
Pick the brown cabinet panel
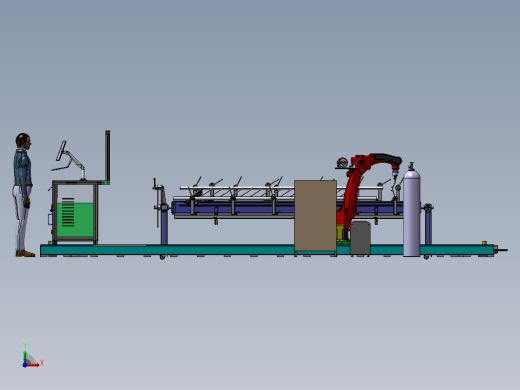pyautogui.click(x=315, y=216)
